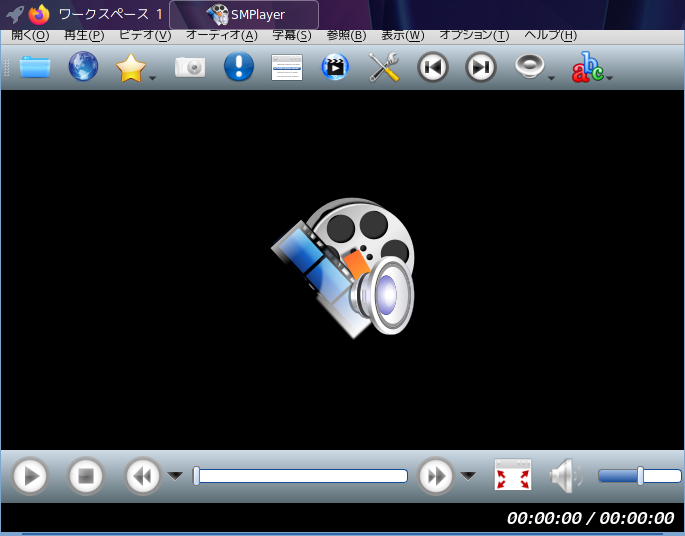
Task: Take a screenshot with the camera icon
Action: tap(190, 67)
